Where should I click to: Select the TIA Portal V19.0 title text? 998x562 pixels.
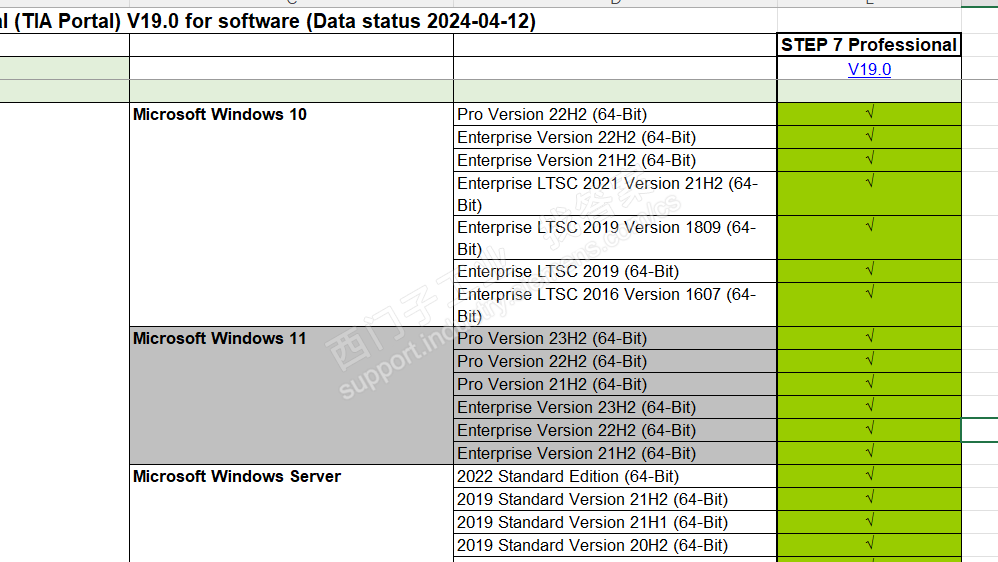point(268,22)
